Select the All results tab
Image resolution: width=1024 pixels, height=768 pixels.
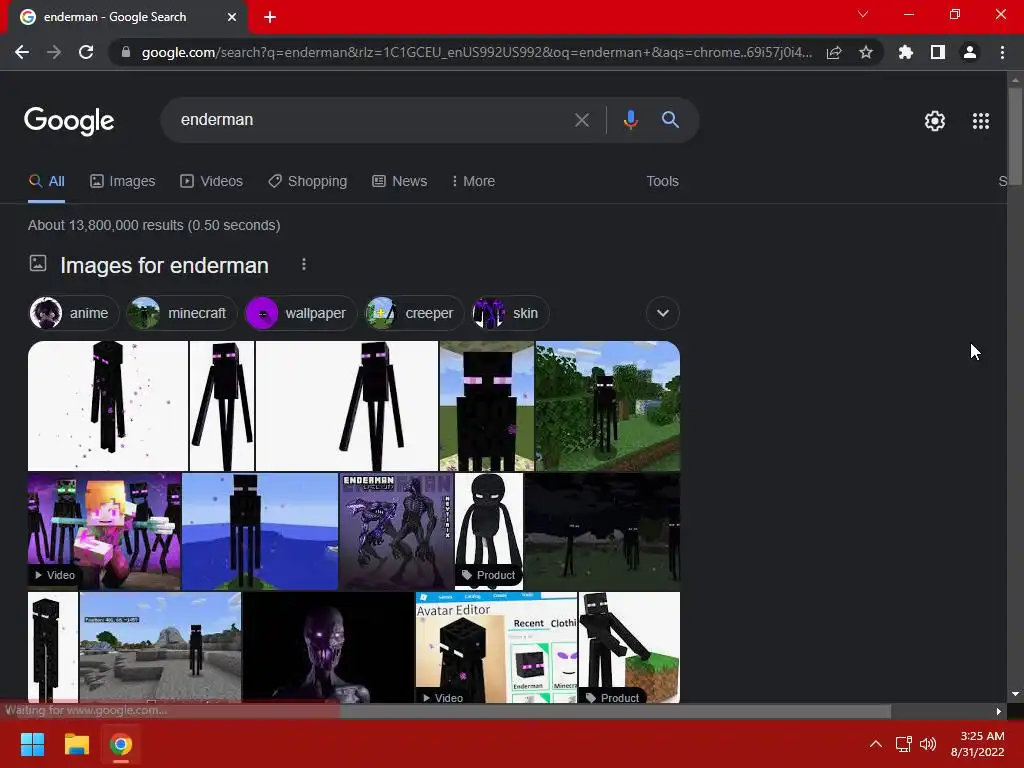46,182
